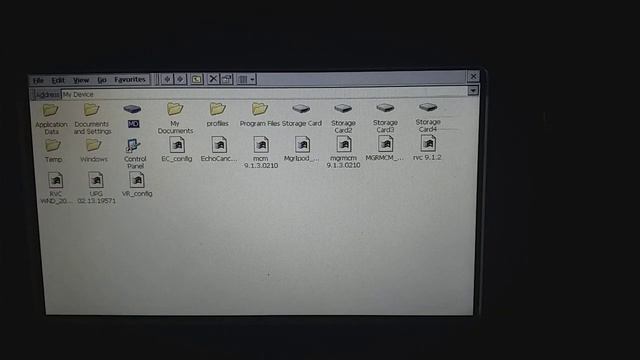
Task: Select the RVC WND_20... file
Action: [56, 188]
